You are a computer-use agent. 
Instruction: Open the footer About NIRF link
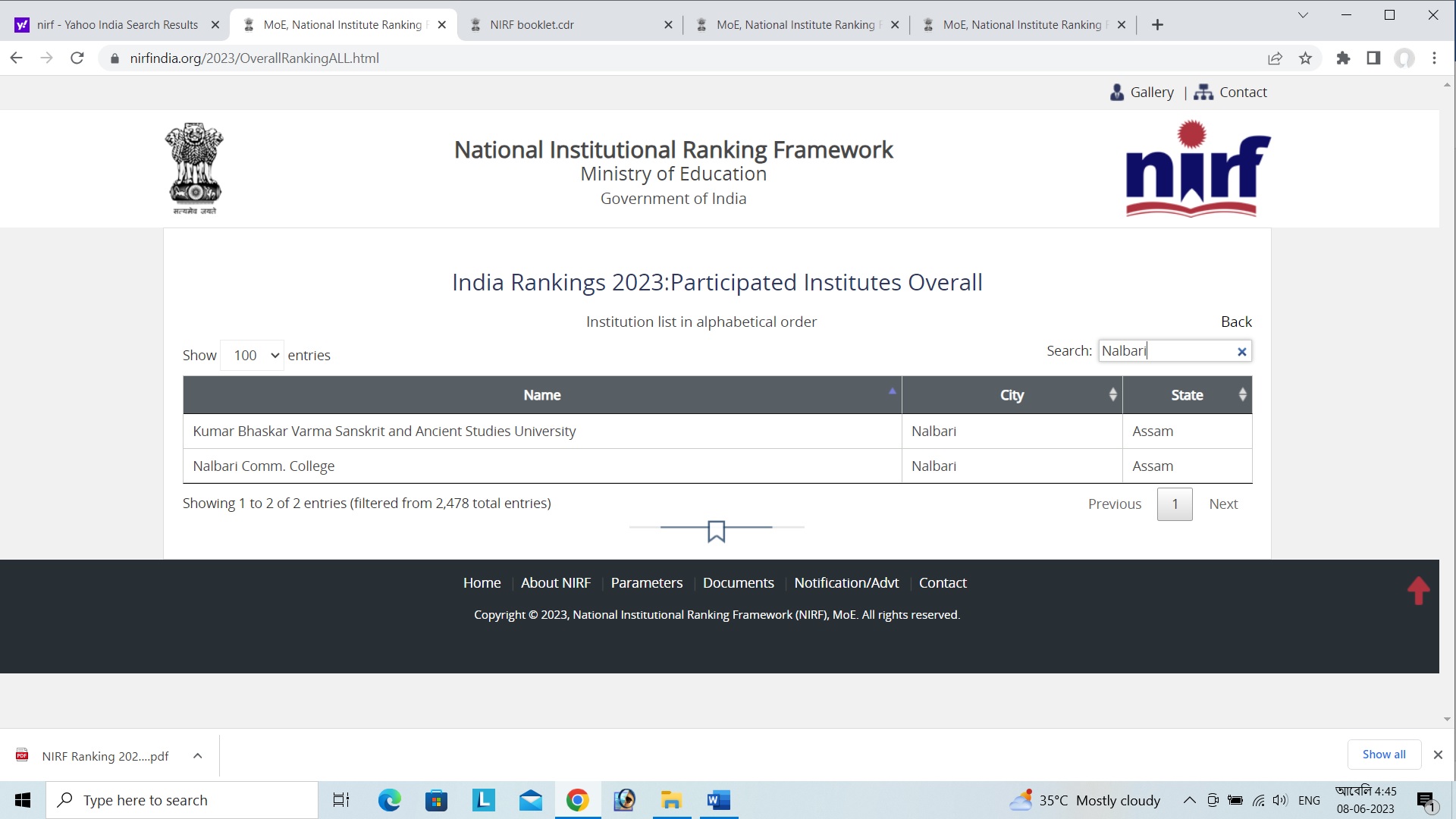[x=556, y=583]
